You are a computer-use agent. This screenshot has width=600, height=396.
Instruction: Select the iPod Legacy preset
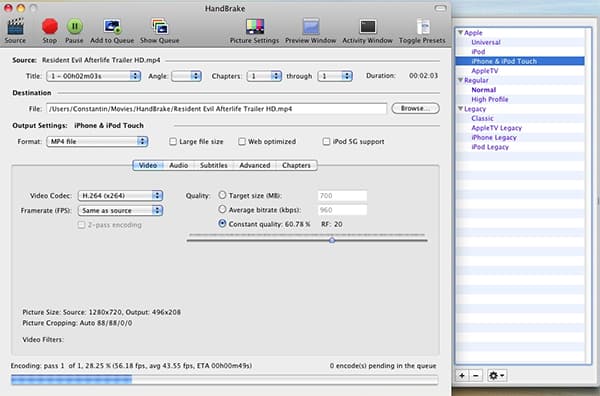tap(490, 147)
